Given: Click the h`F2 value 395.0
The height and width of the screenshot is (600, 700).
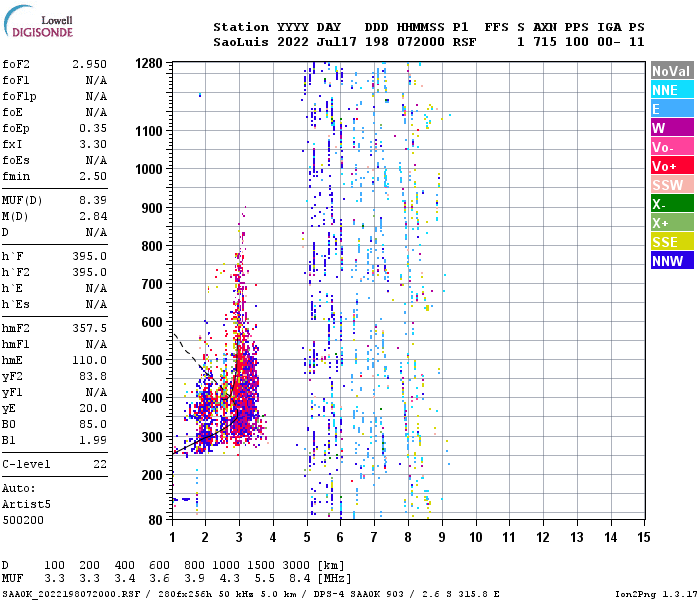Looking at the screenshot, I should [89, 272].
